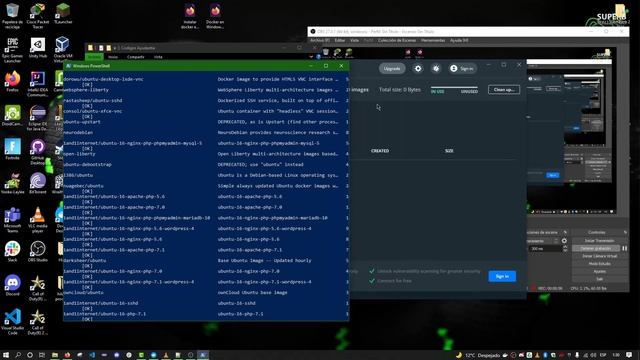Click the 'open-liberty' line in PowerShell
The image size is (640, 360).
click(80, 154)
